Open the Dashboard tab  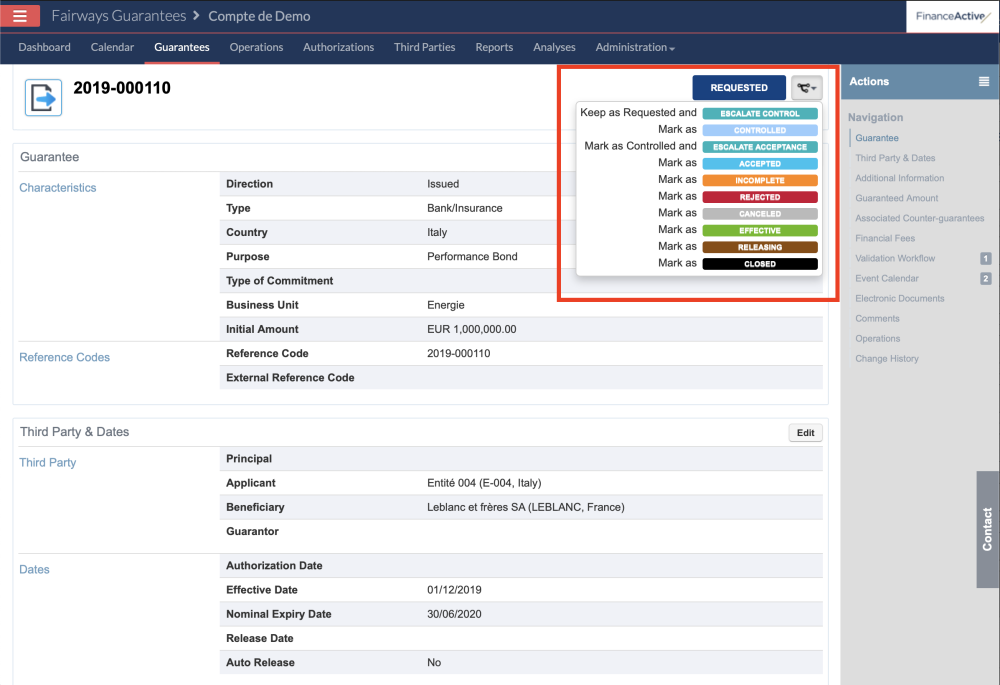pos(45,47)
